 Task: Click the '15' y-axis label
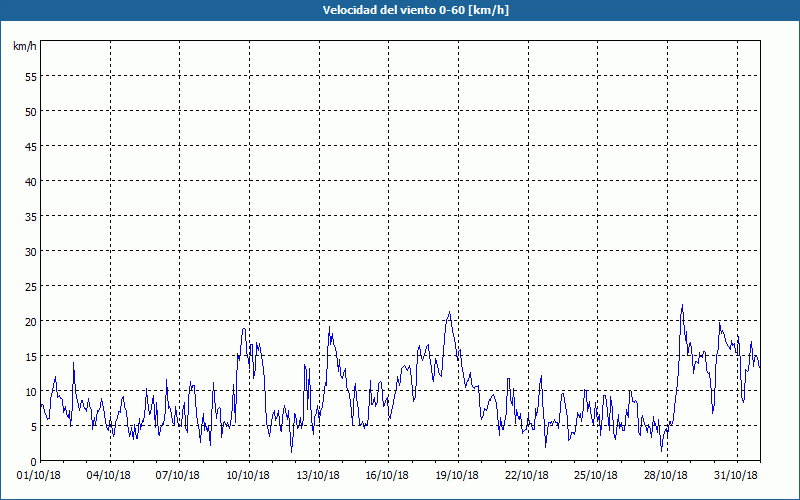(31, 357)
